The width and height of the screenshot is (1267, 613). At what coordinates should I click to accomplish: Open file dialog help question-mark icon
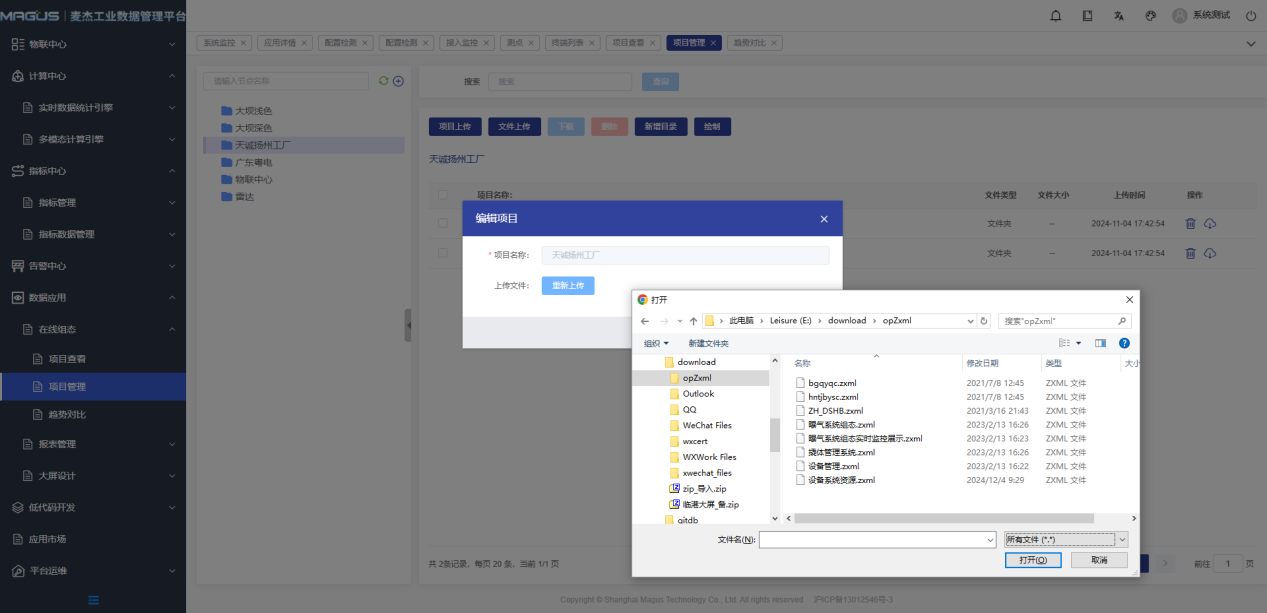point(1124,343)
